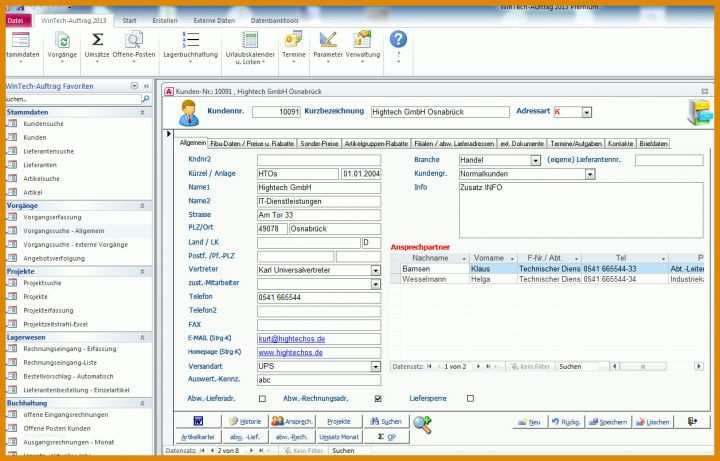The image size is (720, 461).
Task: Open Kundensuche in favorites list
Action: click(x=44, y=124)
